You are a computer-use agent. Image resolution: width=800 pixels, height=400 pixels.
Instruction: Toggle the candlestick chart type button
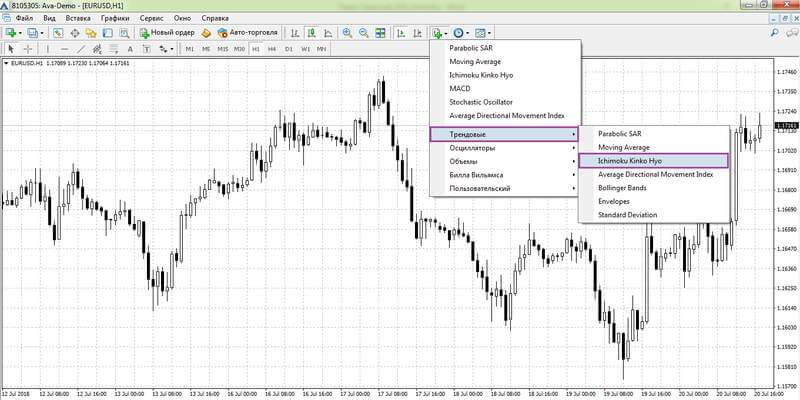point(311,33)
